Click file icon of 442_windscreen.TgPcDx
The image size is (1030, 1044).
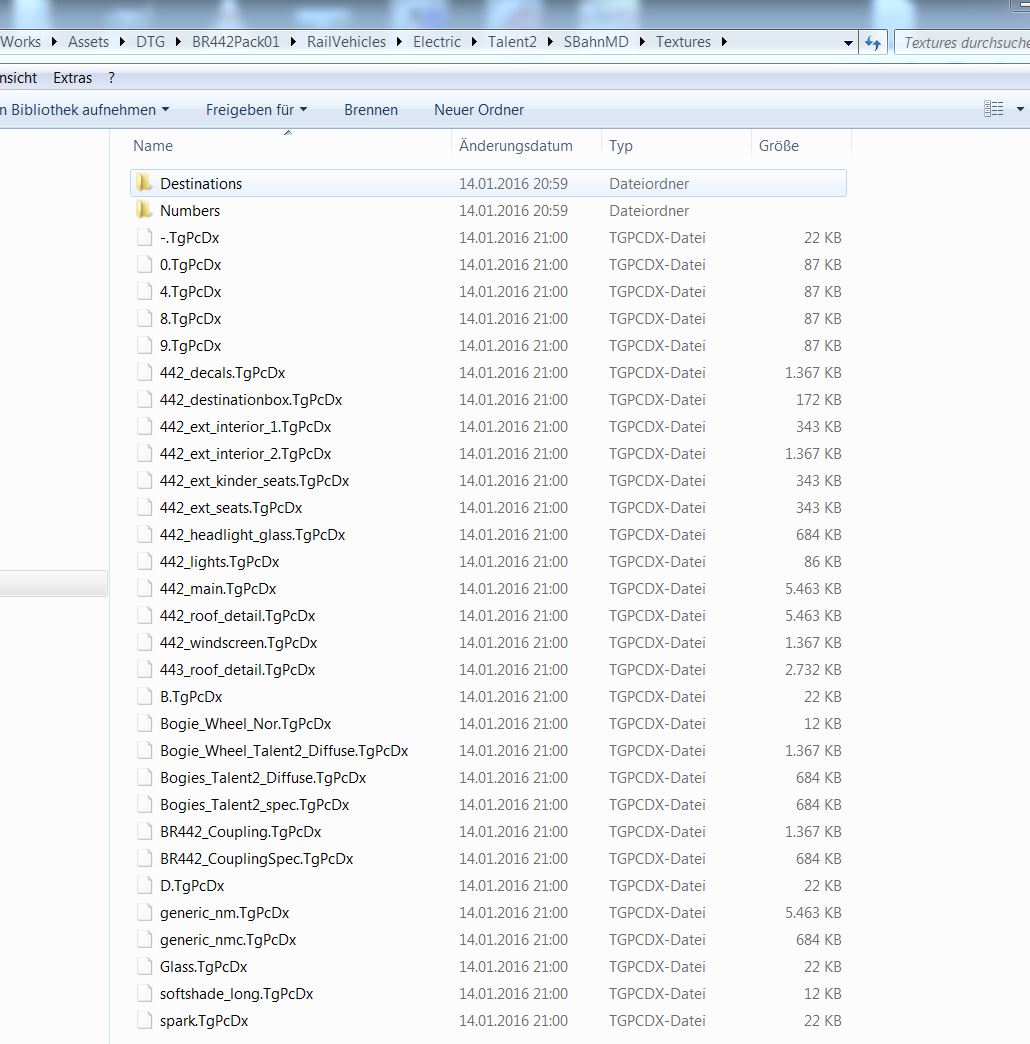[144, 642]
